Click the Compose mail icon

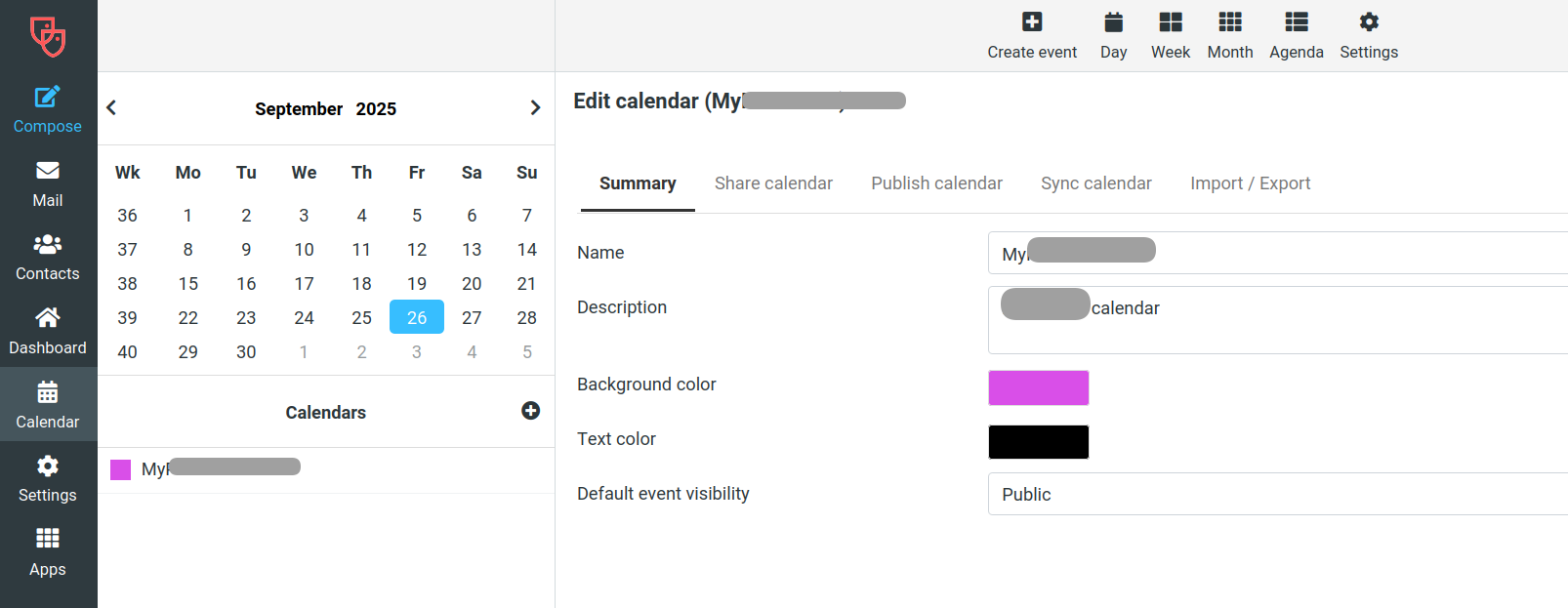point(47,97)
